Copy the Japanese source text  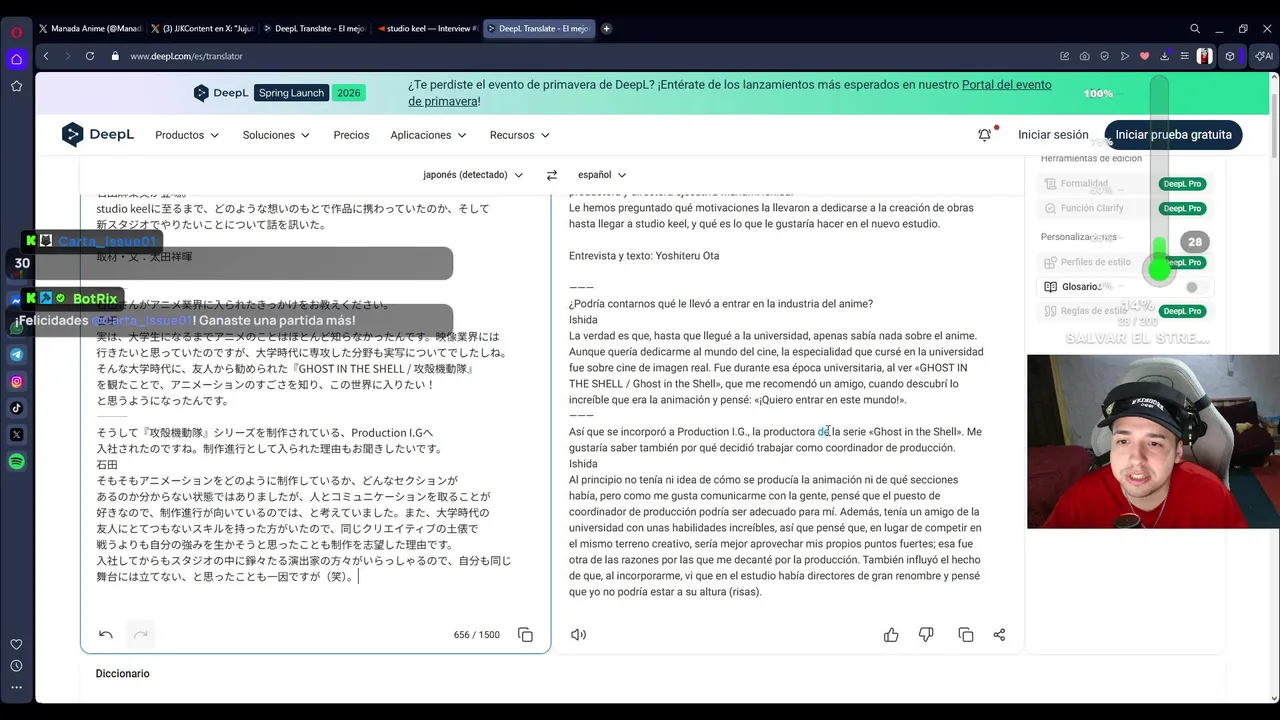pos(525,635)
